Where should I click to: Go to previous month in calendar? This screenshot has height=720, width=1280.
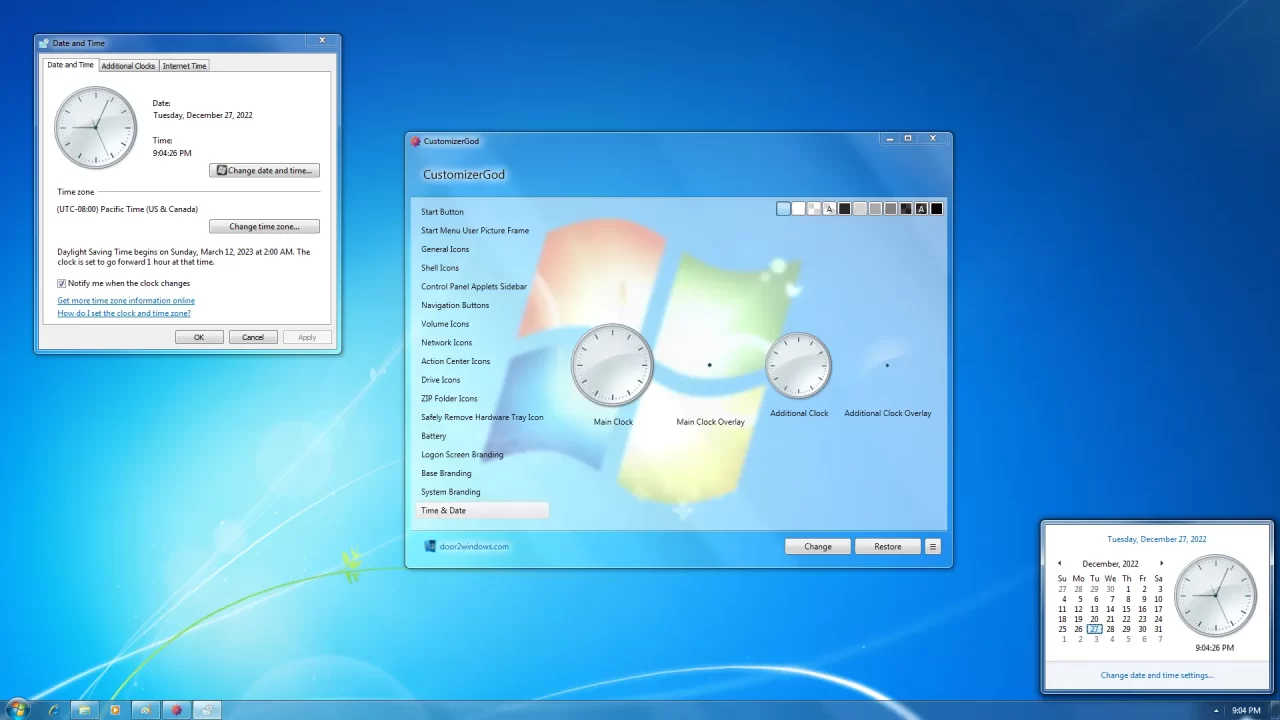pyautogui.click(x=1060, y=564)
